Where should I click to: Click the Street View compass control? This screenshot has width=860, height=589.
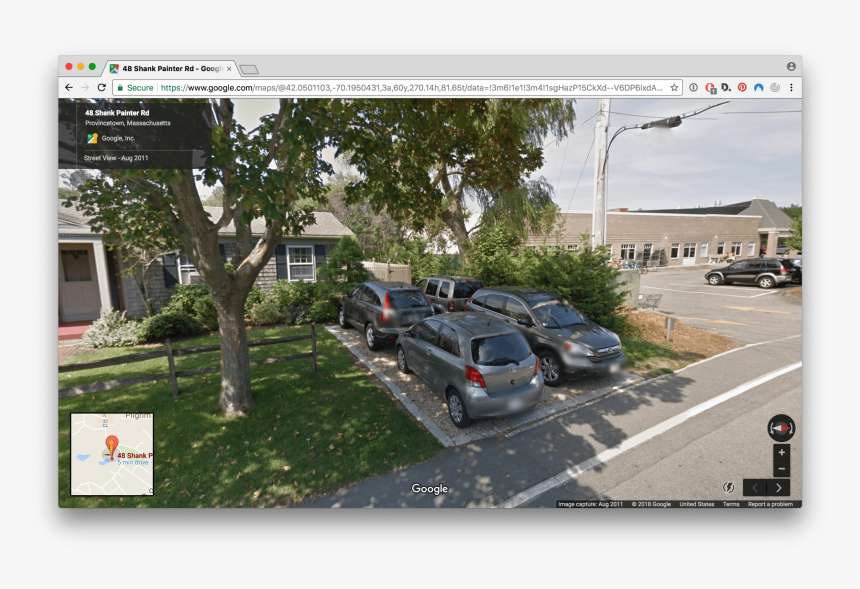781,428
